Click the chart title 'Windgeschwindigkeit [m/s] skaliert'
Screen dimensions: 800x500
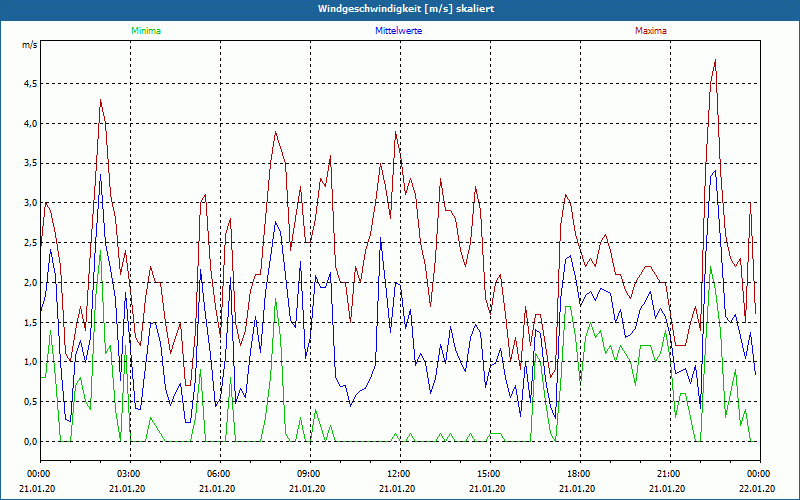tap(406, 9)
